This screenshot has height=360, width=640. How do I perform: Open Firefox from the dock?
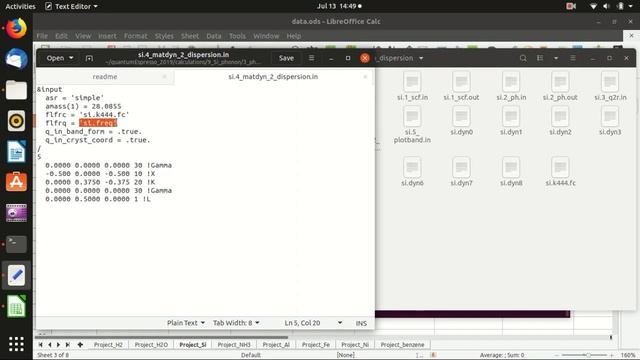[16, 29]
